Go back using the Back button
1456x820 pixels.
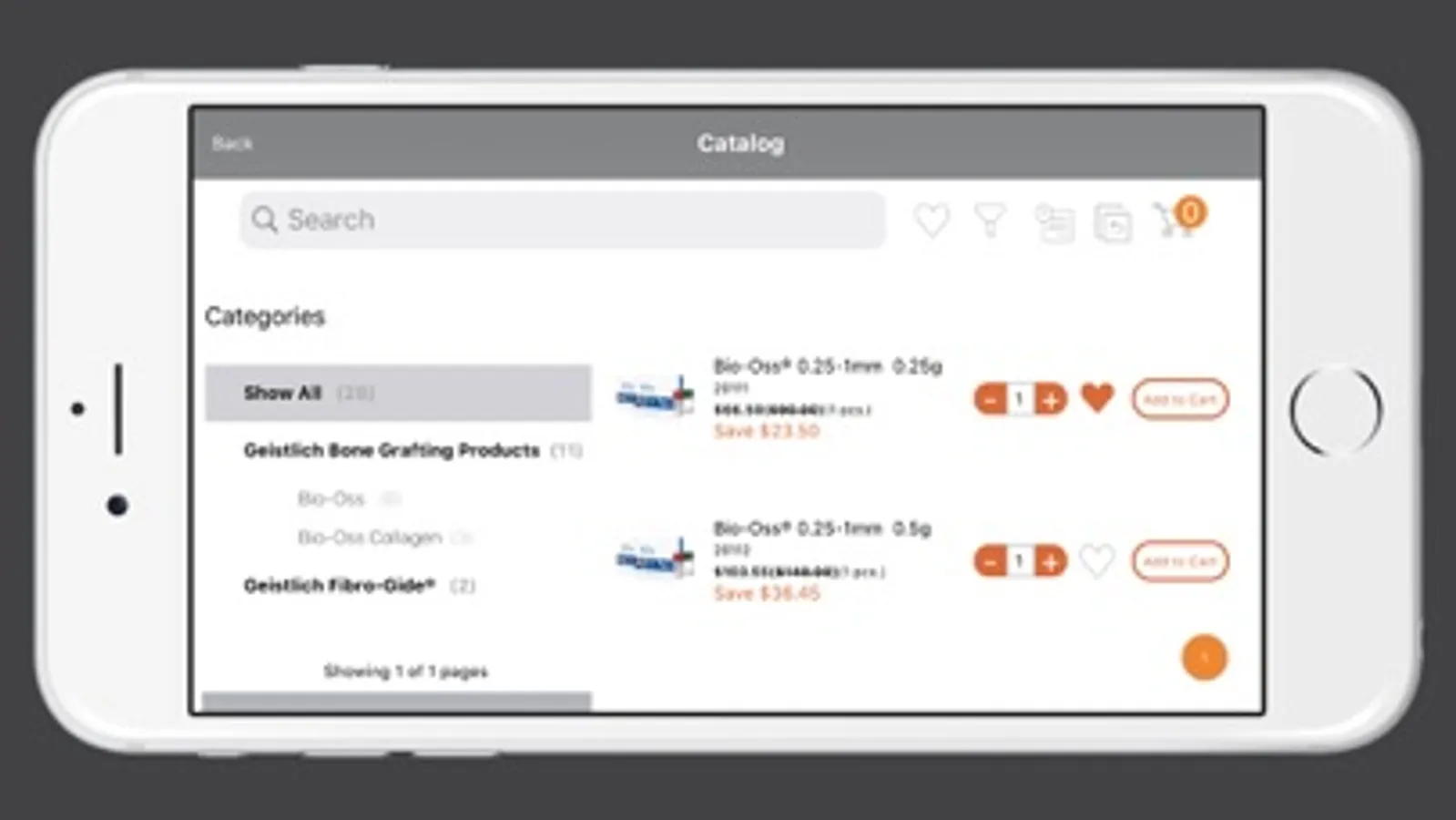pos(232,143)
